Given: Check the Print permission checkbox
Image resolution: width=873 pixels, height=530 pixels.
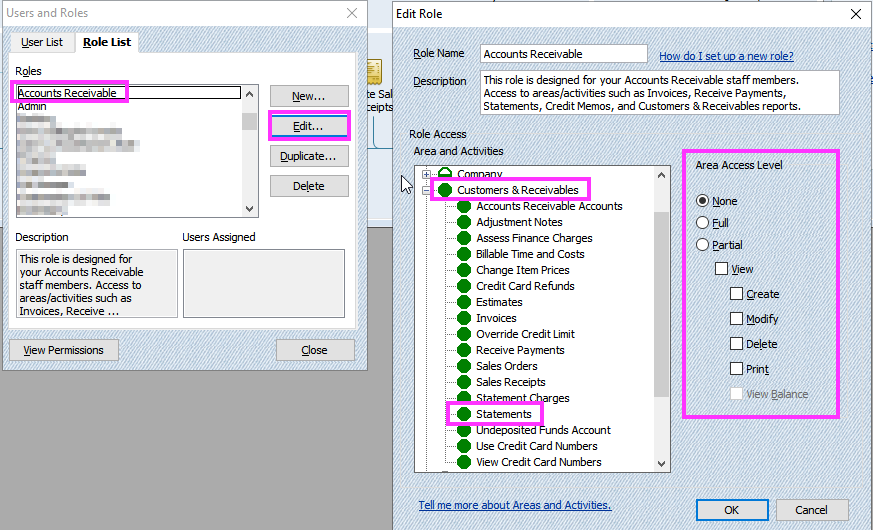Looking at the screenshot, I should tap(737, 369).
